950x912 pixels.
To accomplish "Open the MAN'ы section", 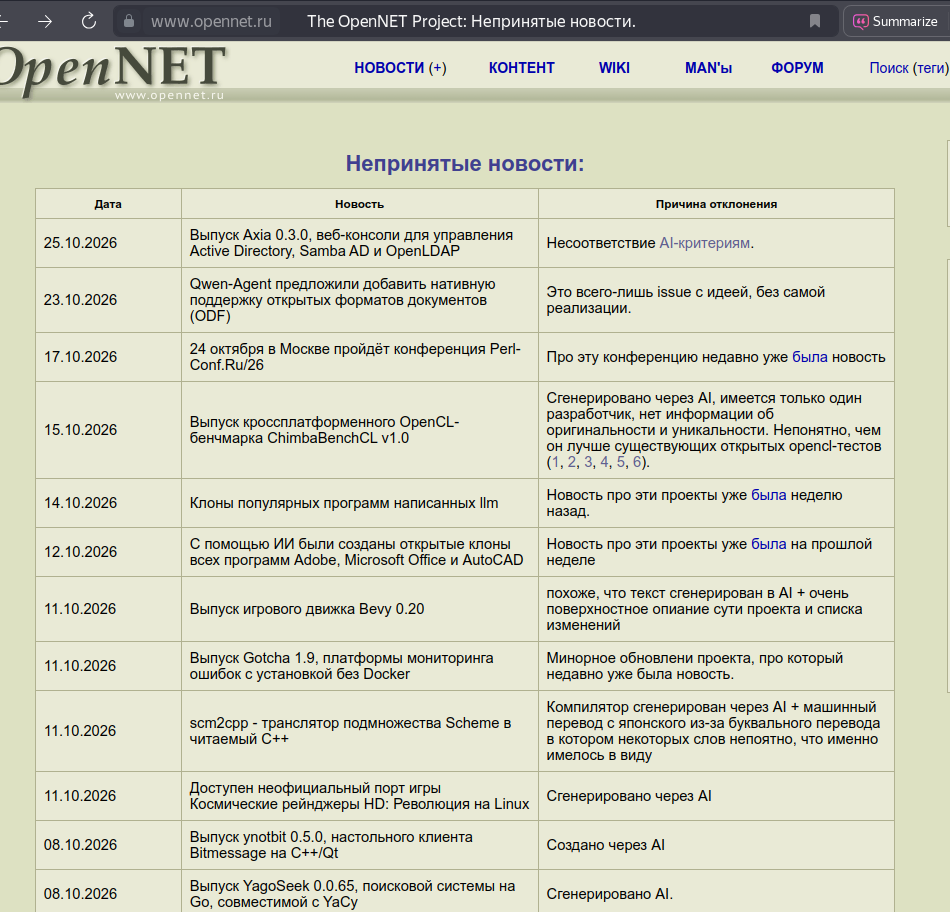I will pyautogui.click(x=708, y=68).
